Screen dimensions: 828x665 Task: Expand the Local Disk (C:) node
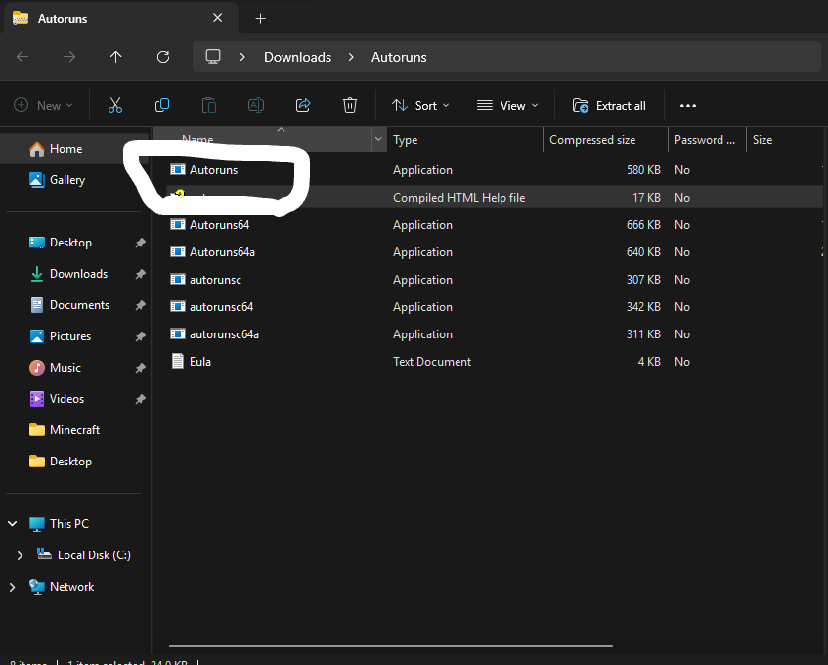(x=20, y=555)
